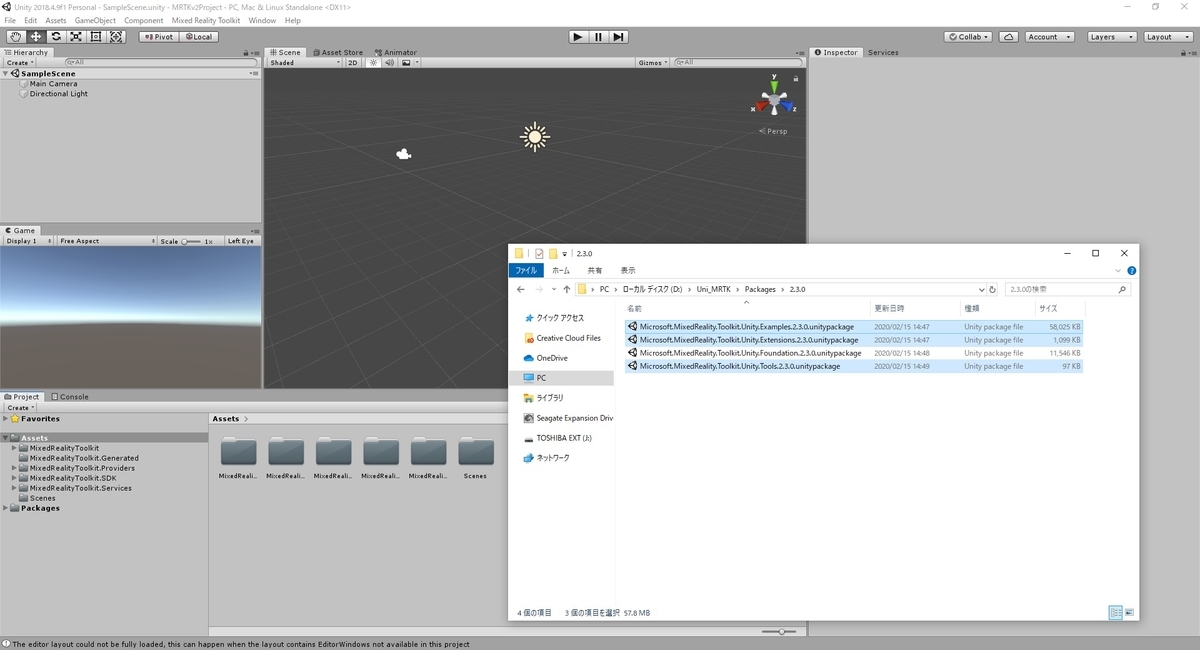Open the Display 1 dropdown in Game view

pyautogui.click(x=27, y=241)
